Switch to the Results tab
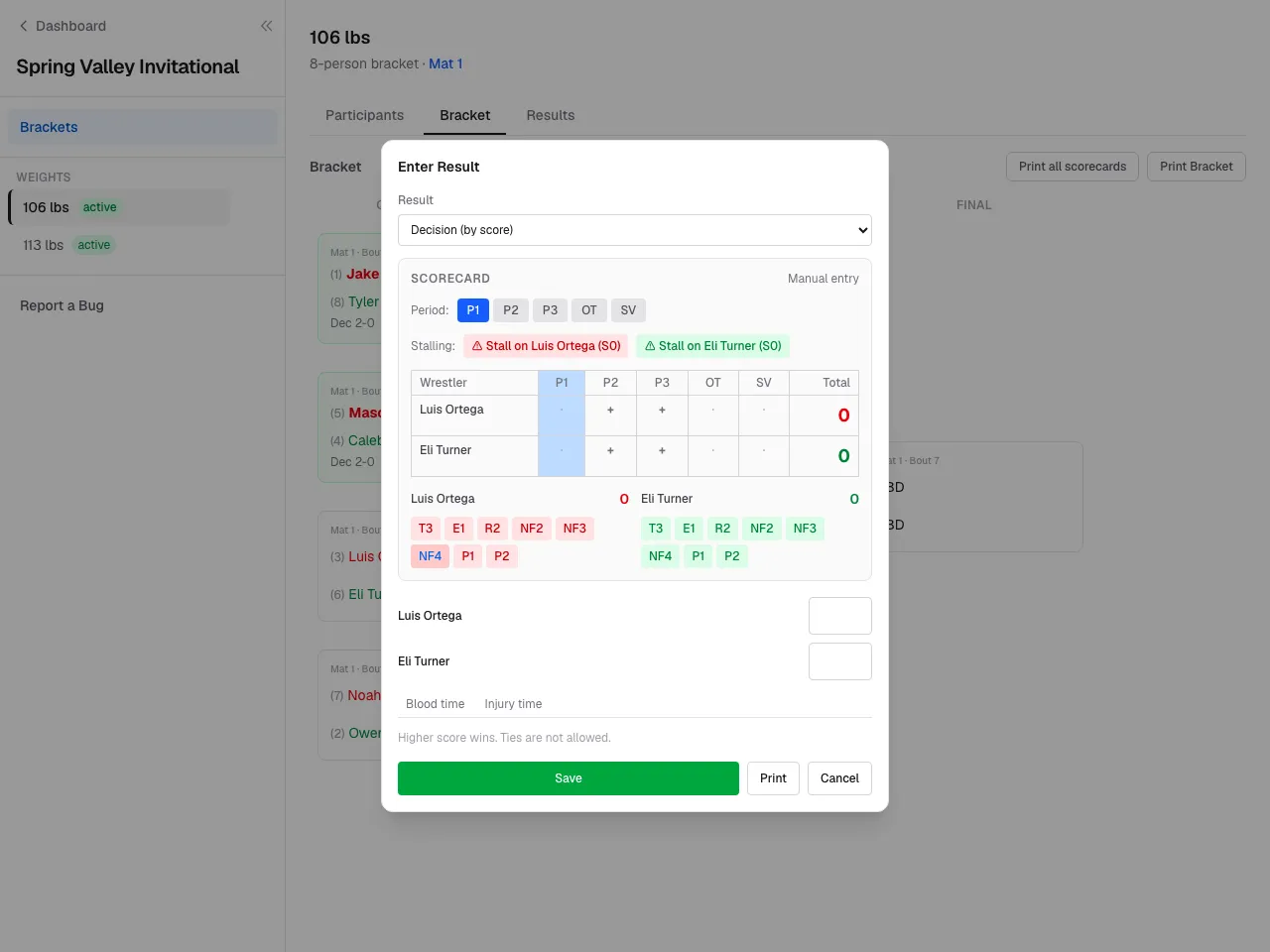The image size is (1270, 952). click(551, 115)
